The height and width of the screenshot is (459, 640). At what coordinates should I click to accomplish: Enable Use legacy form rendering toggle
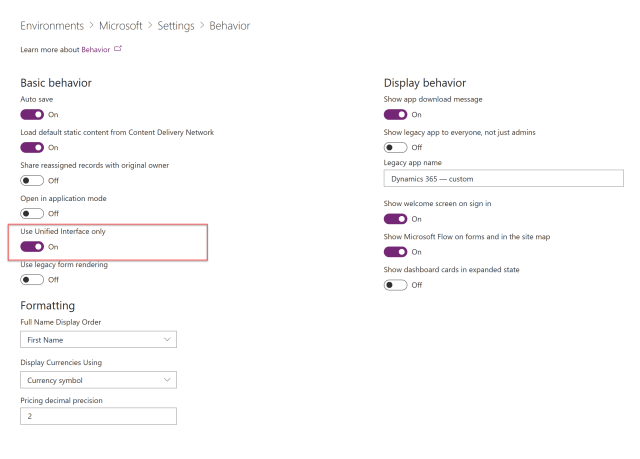point(32,279)
